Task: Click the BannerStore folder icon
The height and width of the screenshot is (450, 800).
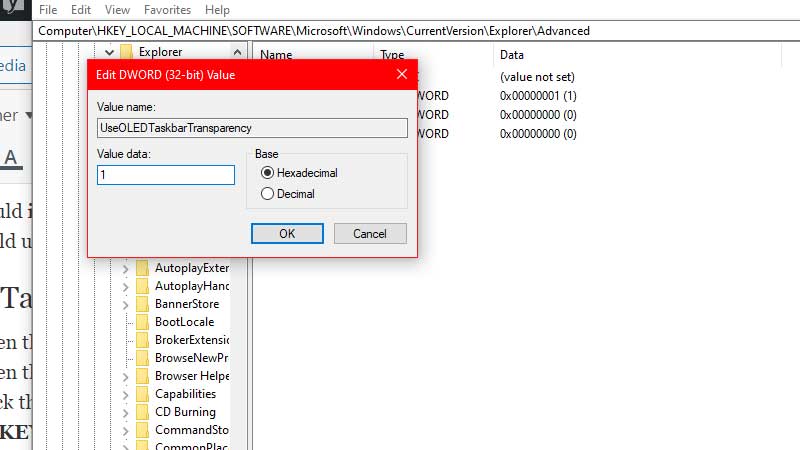Action: point(143,304)
